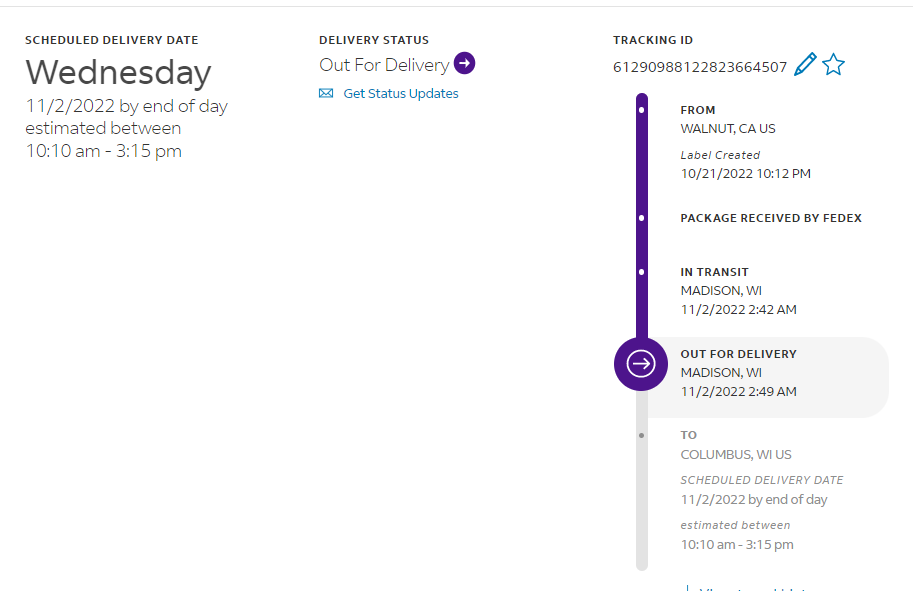913x591 pixels.
Task: Select the tracking ID number text
Action: tap(700, 67)
